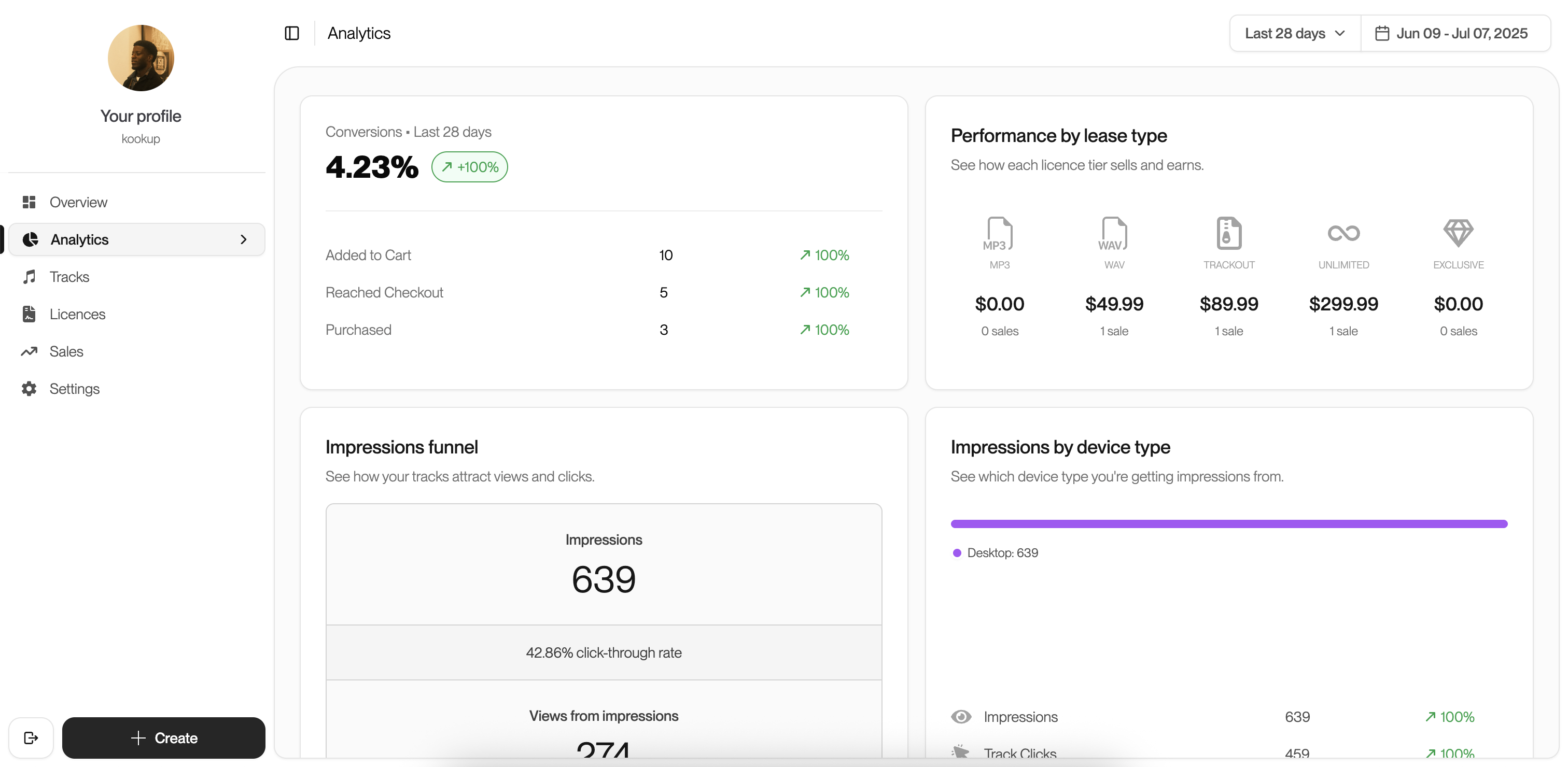Click the Trackout zip file icon
The image size is (1568, 767).
pyautogui.click(x=1228, y=233)
